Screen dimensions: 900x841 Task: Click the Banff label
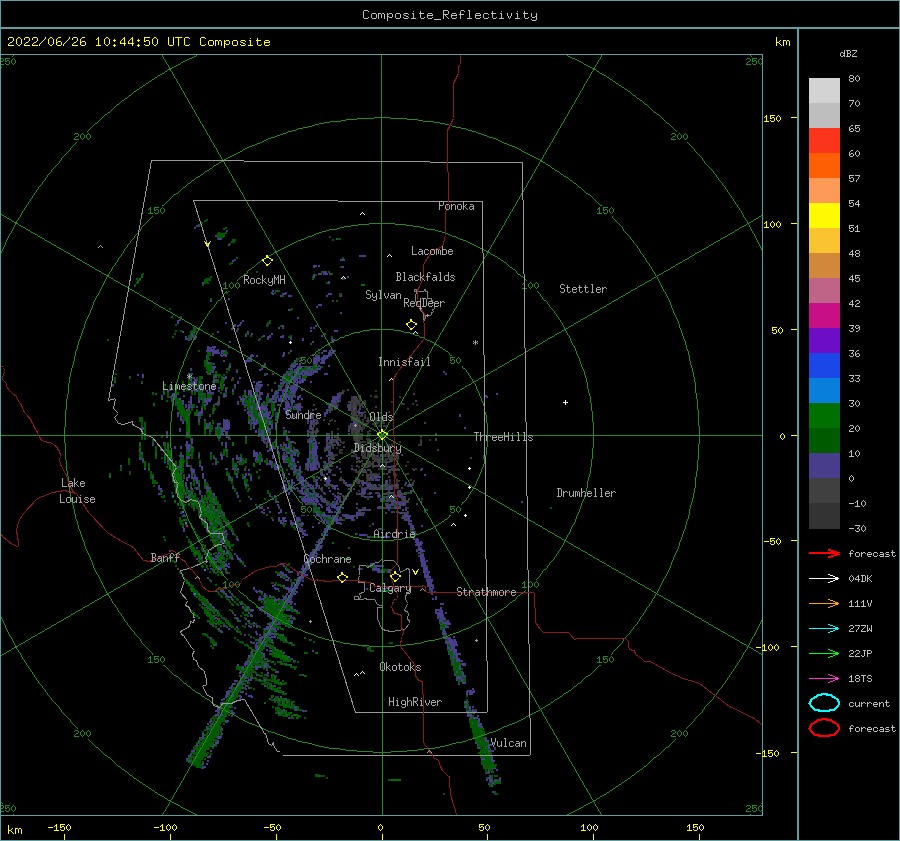point(165,557)
